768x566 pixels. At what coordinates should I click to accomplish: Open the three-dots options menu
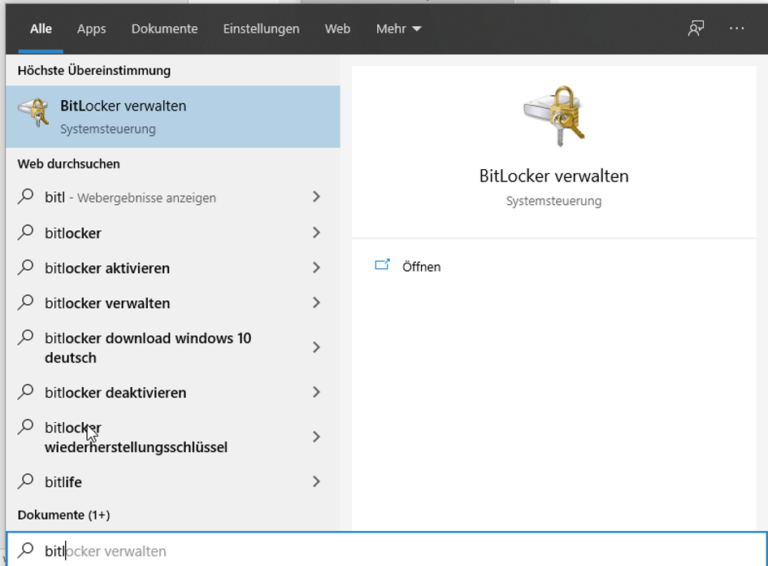(x=737, y=29)
